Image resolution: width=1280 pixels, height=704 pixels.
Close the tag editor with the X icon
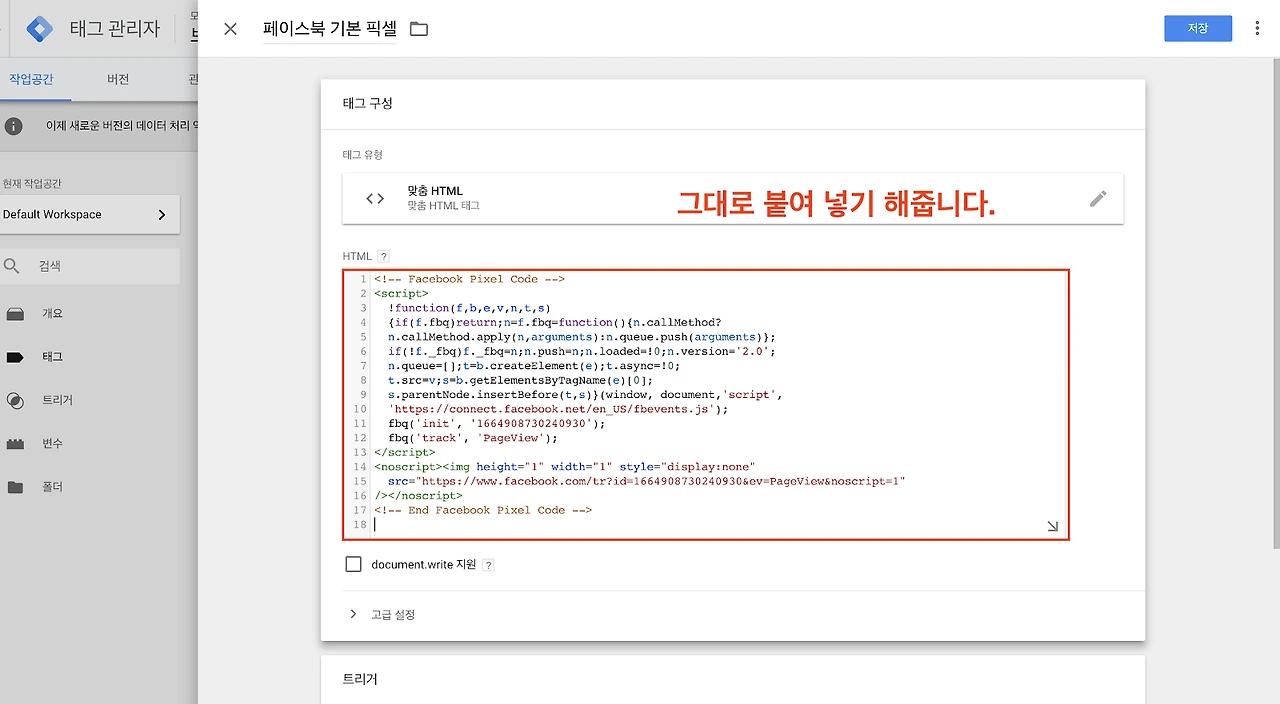[x=230, y=29]
